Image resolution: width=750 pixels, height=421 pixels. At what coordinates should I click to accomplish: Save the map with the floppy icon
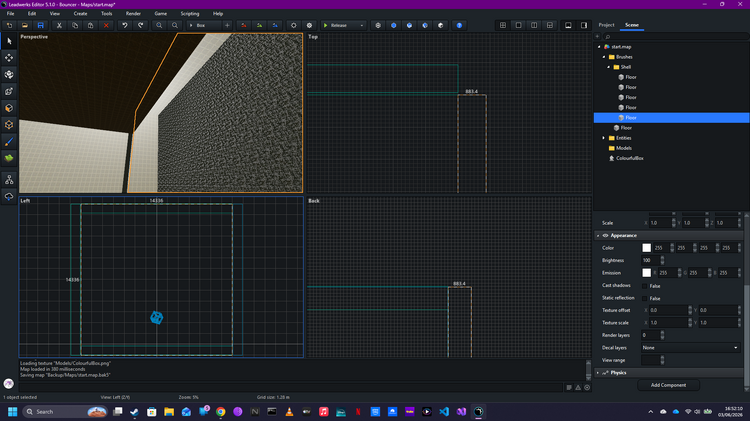[41, 25]
